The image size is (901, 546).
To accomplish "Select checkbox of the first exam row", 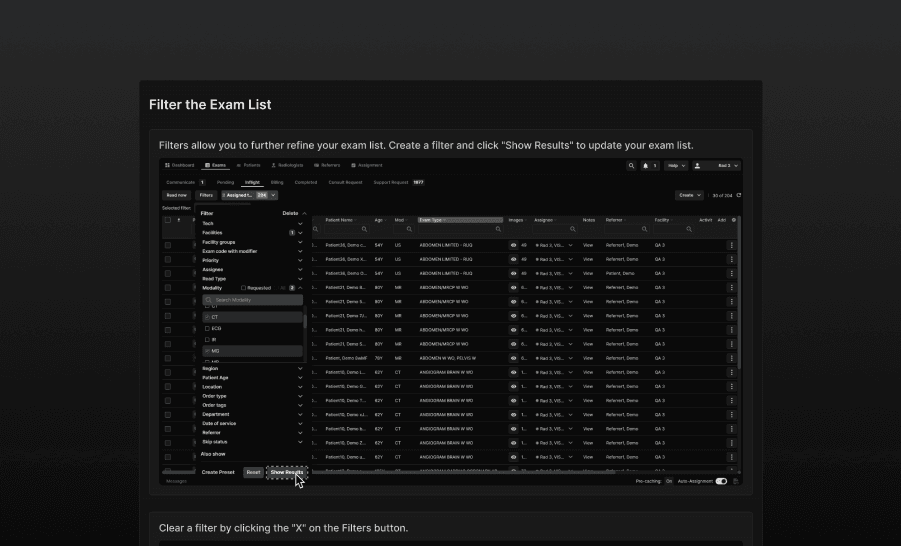I will coord(168,245).
